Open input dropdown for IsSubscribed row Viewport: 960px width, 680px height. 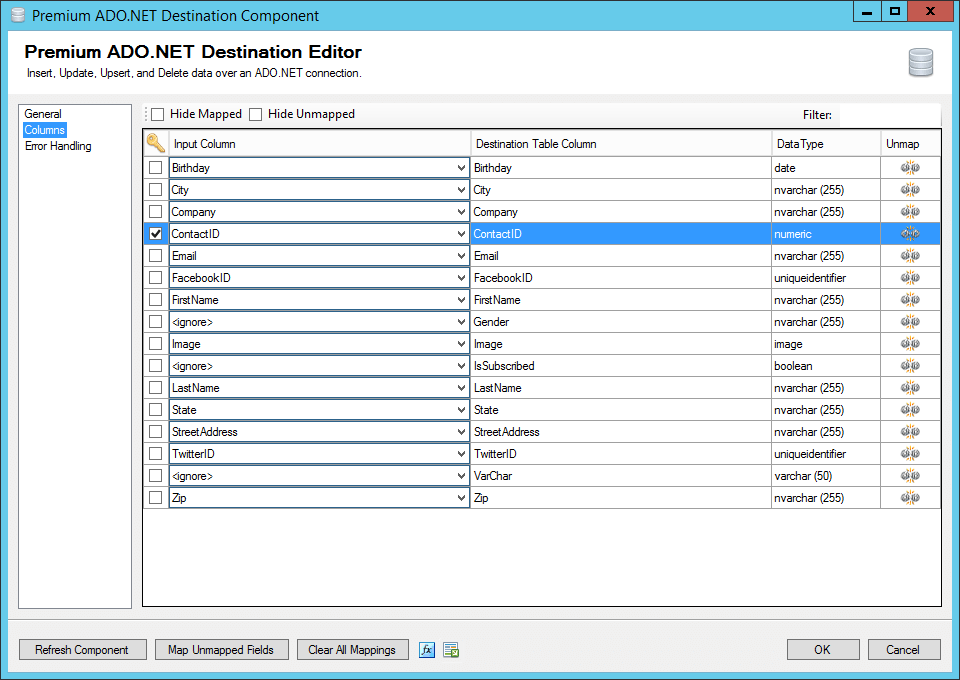click(461, 366)
